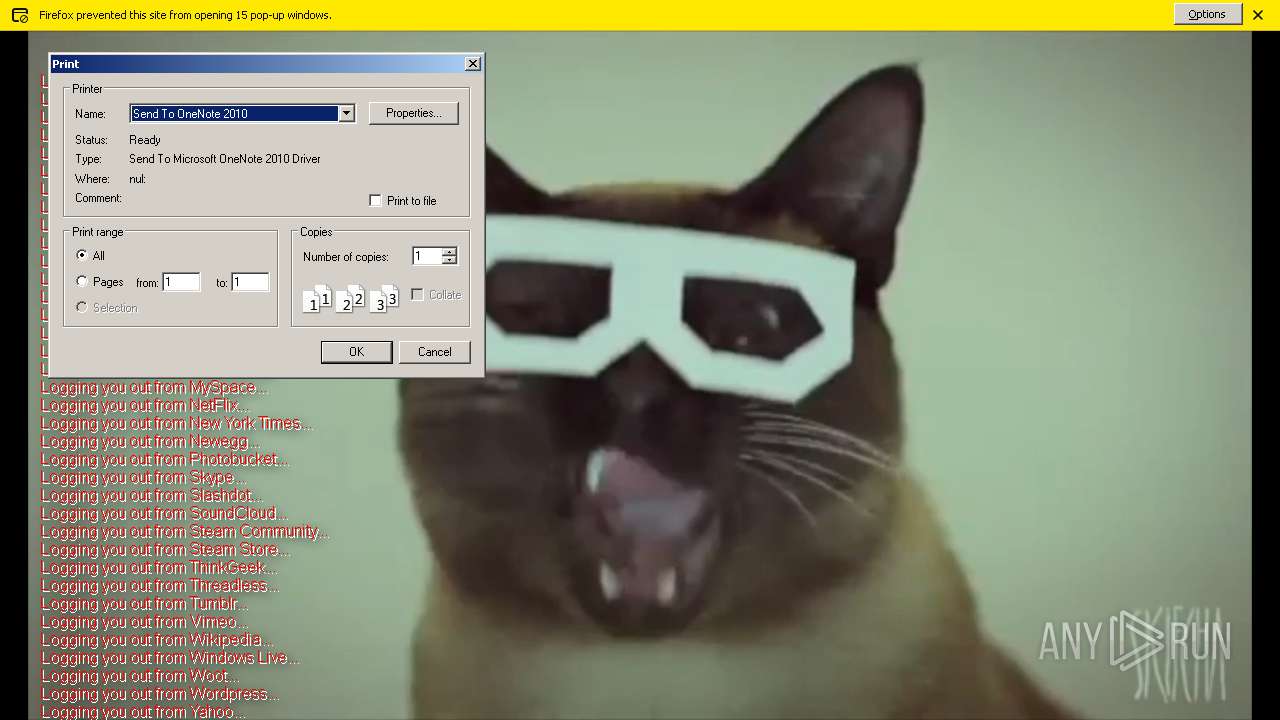
Task: Click 'Logging you out from Woot...' text
Action: tap(140, 675)
